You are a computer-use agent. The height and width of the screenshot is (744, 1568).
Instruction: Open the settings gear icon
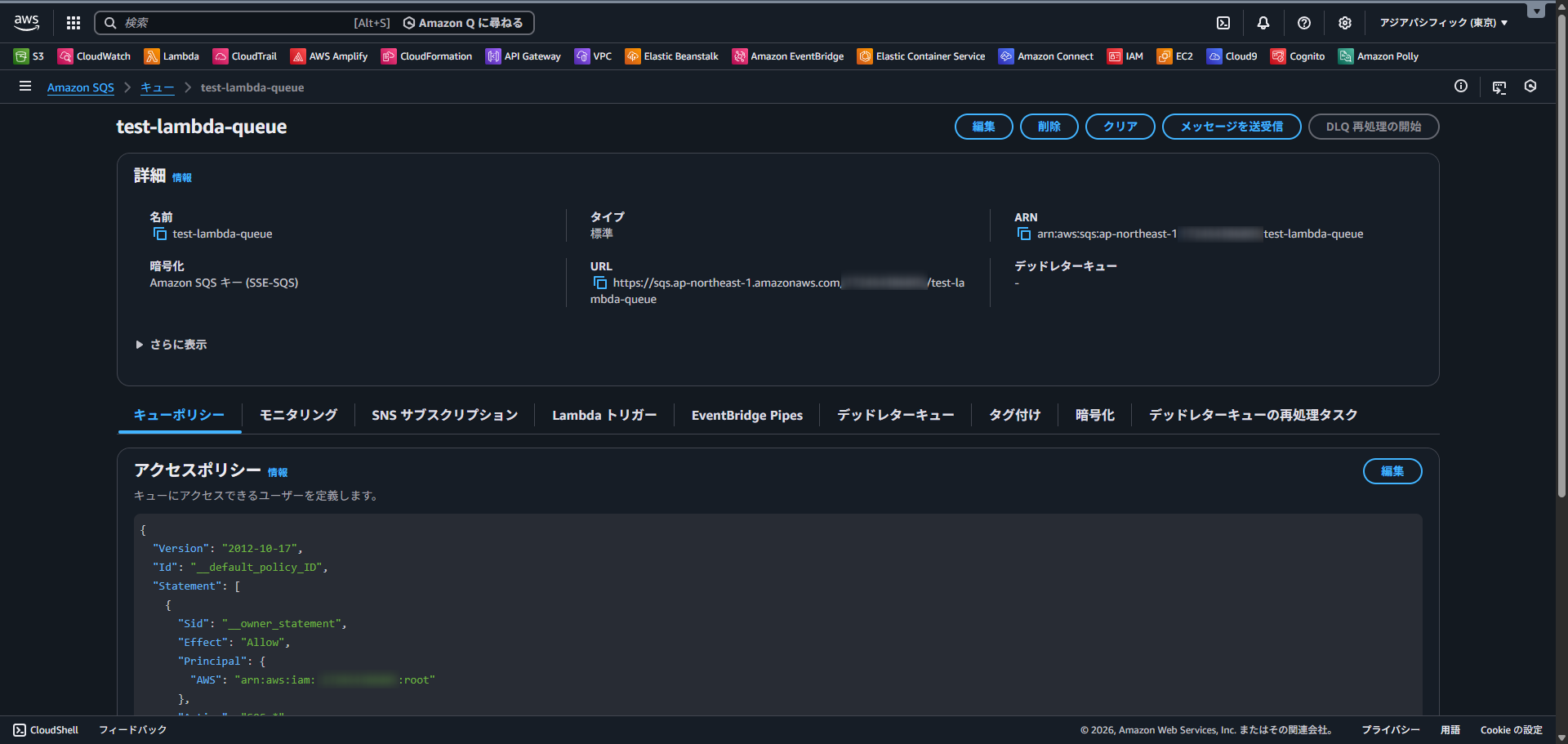click(x=1345, y=23)
